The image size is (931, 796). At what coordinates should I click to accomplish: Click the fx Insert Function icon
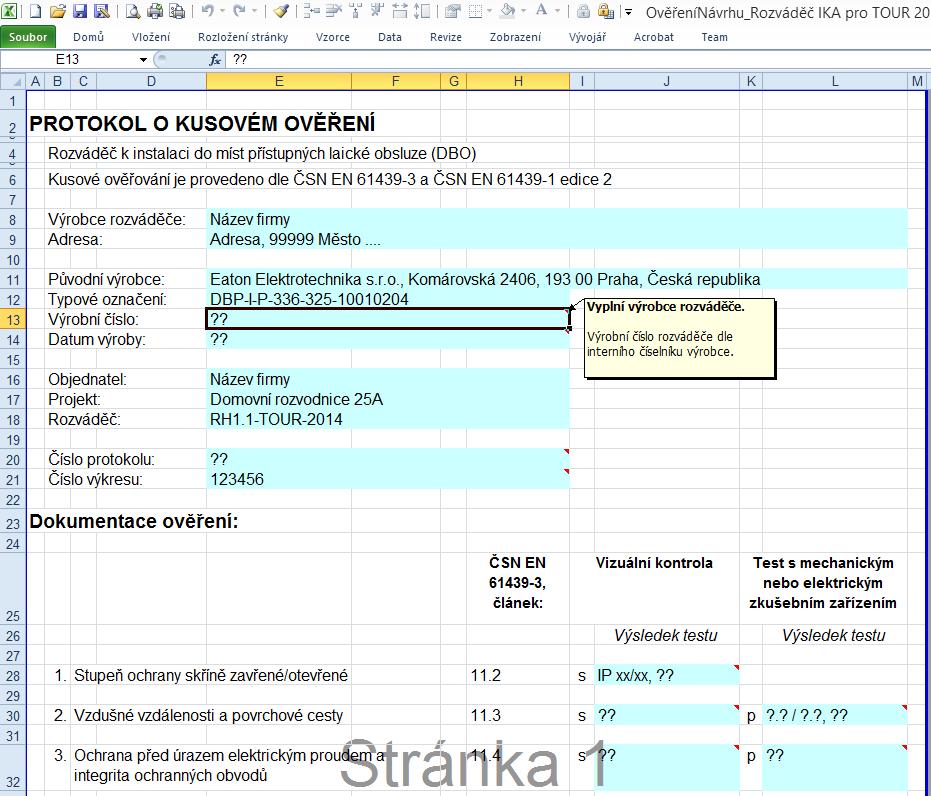[x=215, y=59]
